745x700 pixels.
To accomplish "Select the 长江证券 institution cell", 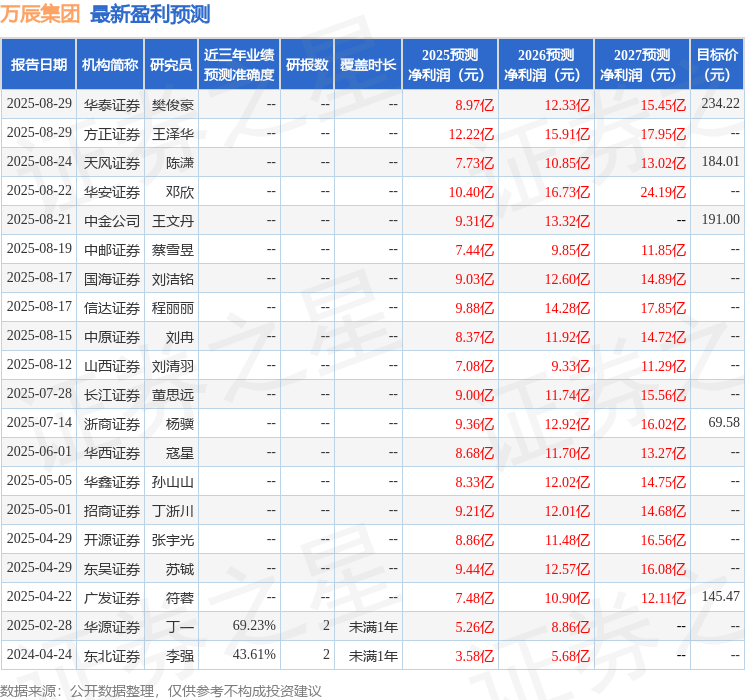I will pyautogui.click(x=112, y=395).
